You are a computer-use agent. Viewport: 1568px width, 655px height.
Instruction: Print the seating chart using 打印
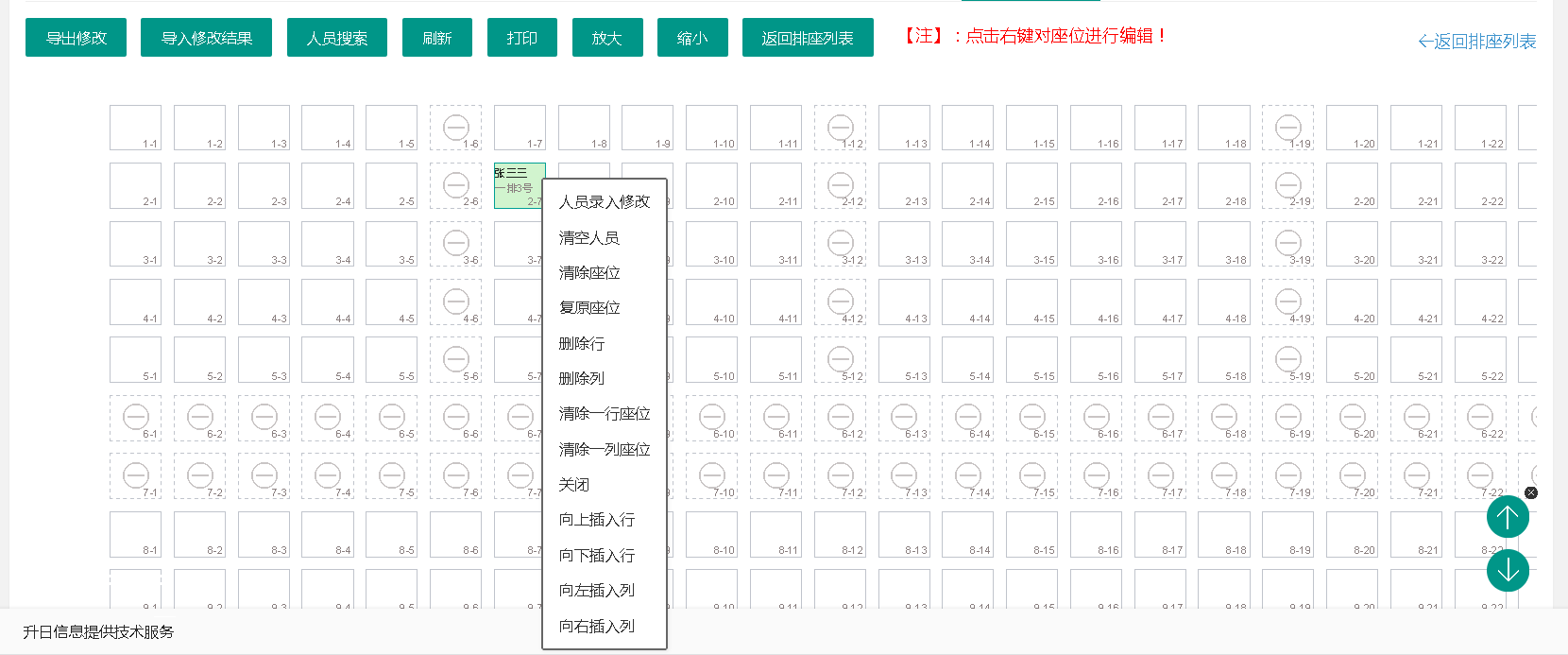coord(521,38)
